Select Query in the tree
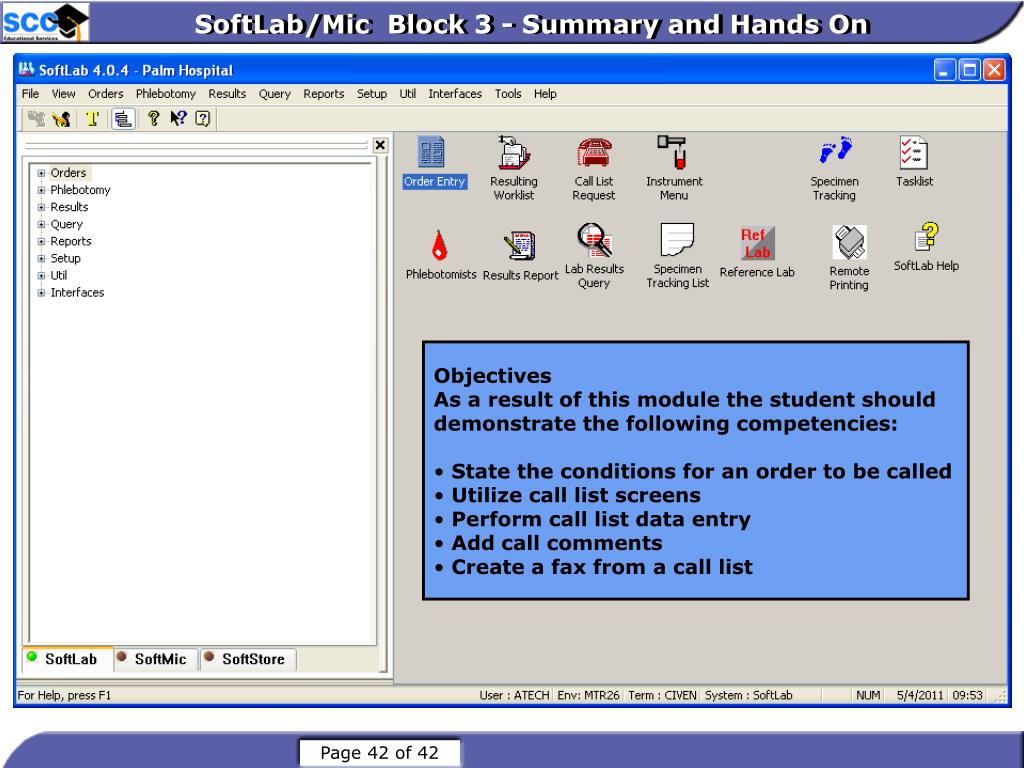 click(x=67, y=224)
